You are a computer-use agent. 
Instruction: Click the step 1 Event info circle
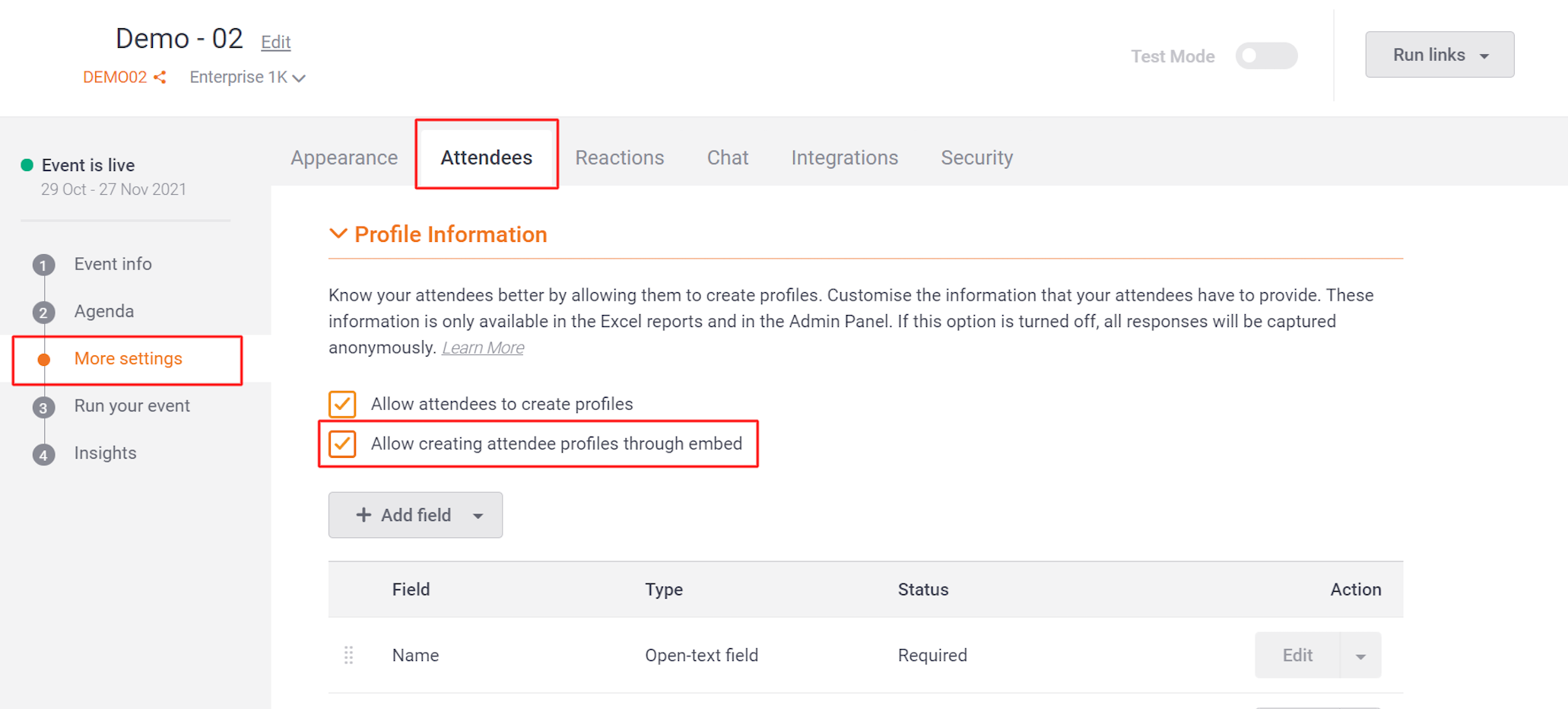coord(43,265)
